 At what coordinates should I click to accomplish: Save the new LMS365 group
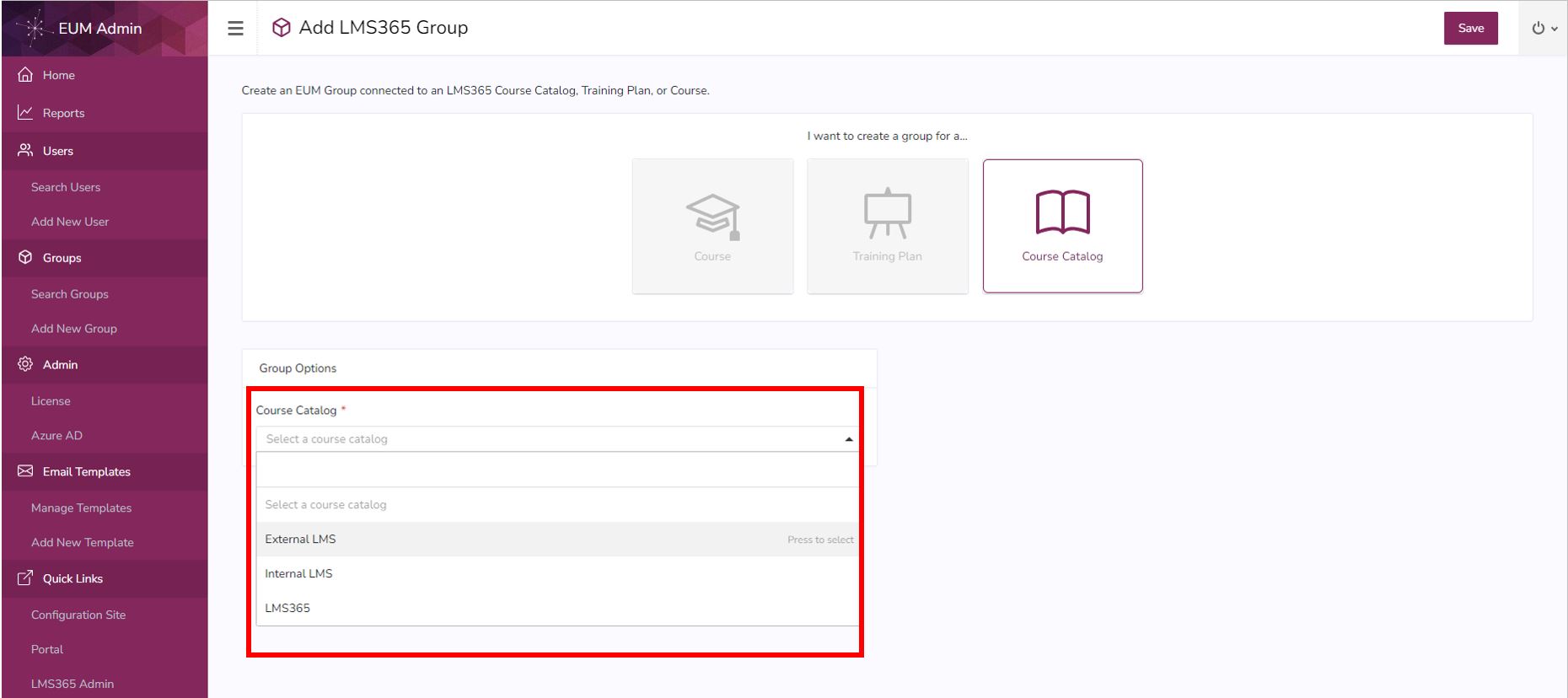point(1471,29)
